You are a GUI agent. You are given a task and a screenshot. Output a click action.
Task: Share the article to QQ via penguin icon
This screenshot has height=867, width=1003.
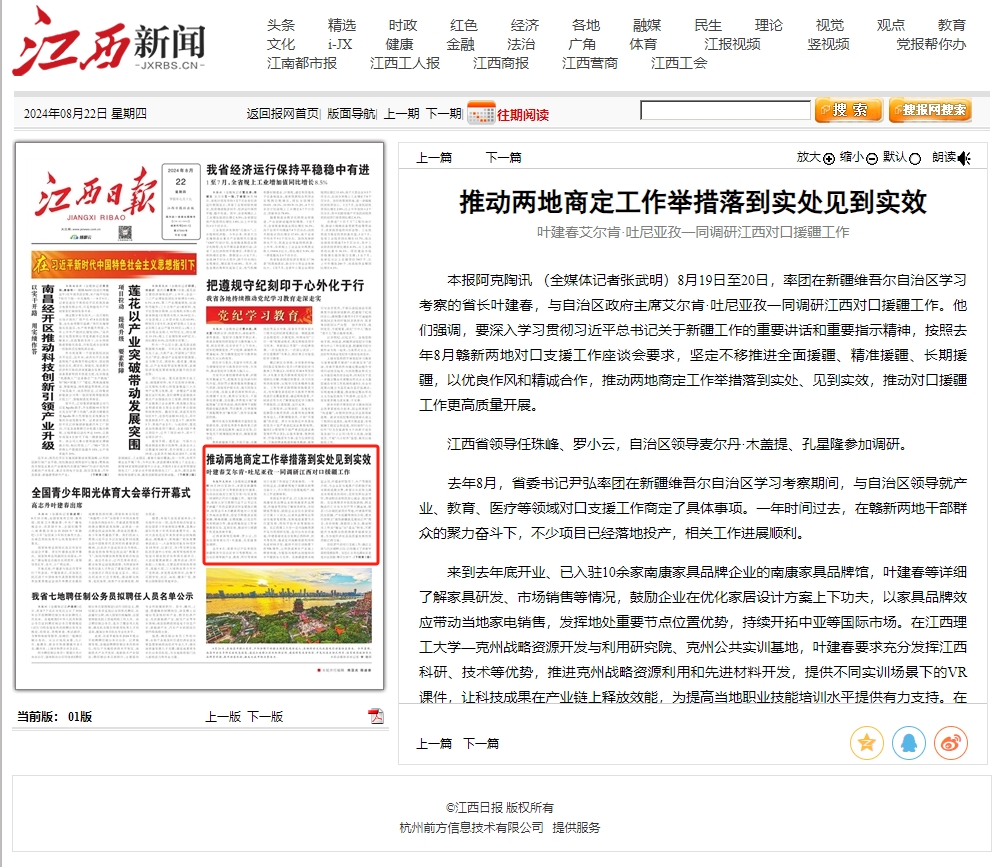(908, 743)
